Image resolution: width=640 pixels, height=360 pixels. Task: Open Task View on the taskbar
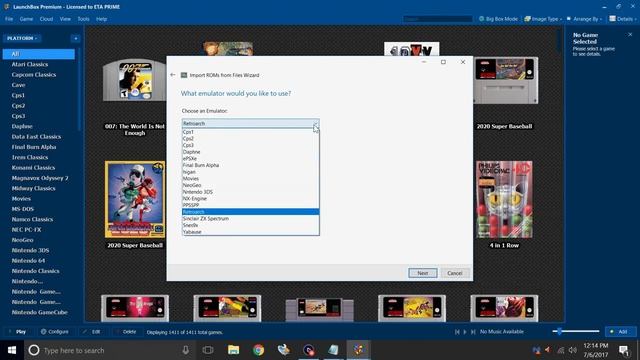[x=208, y=350]
